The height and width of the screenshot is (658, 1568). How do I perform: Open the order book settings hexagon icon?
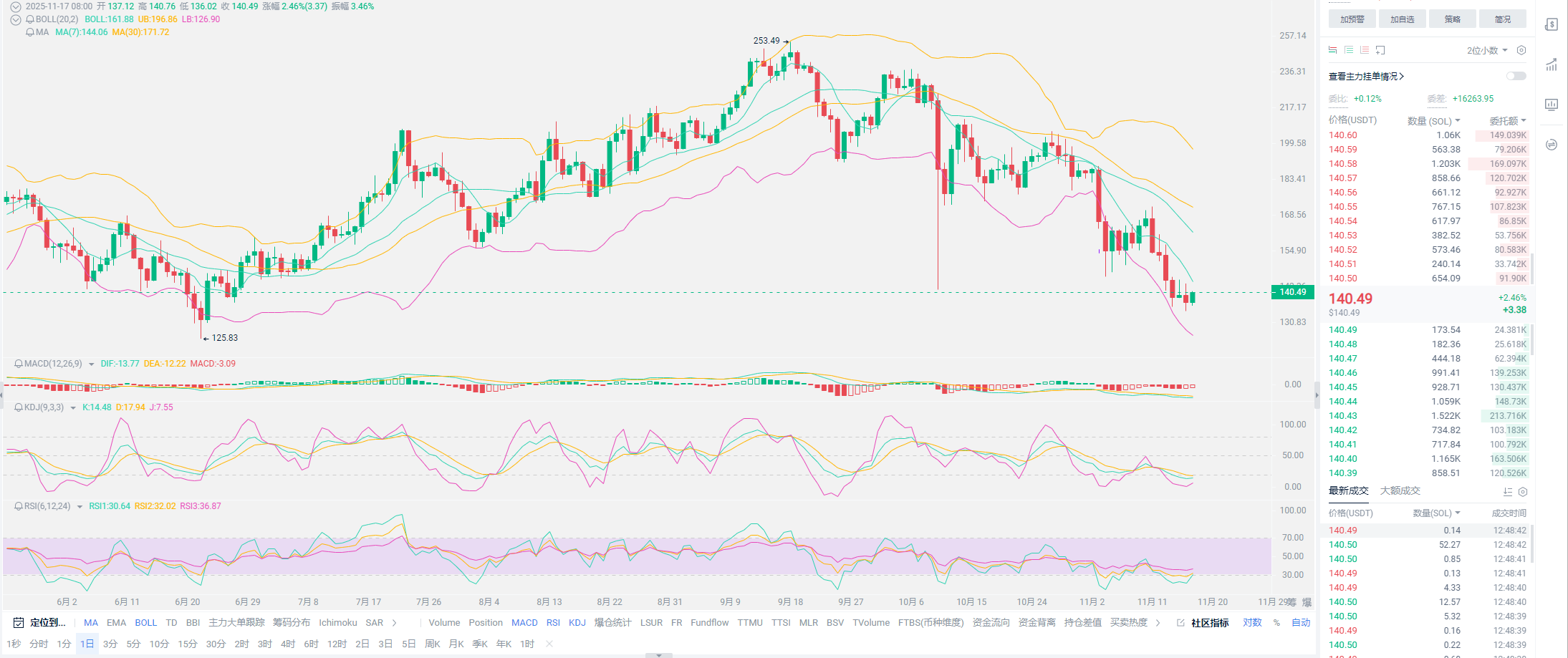1521,50
